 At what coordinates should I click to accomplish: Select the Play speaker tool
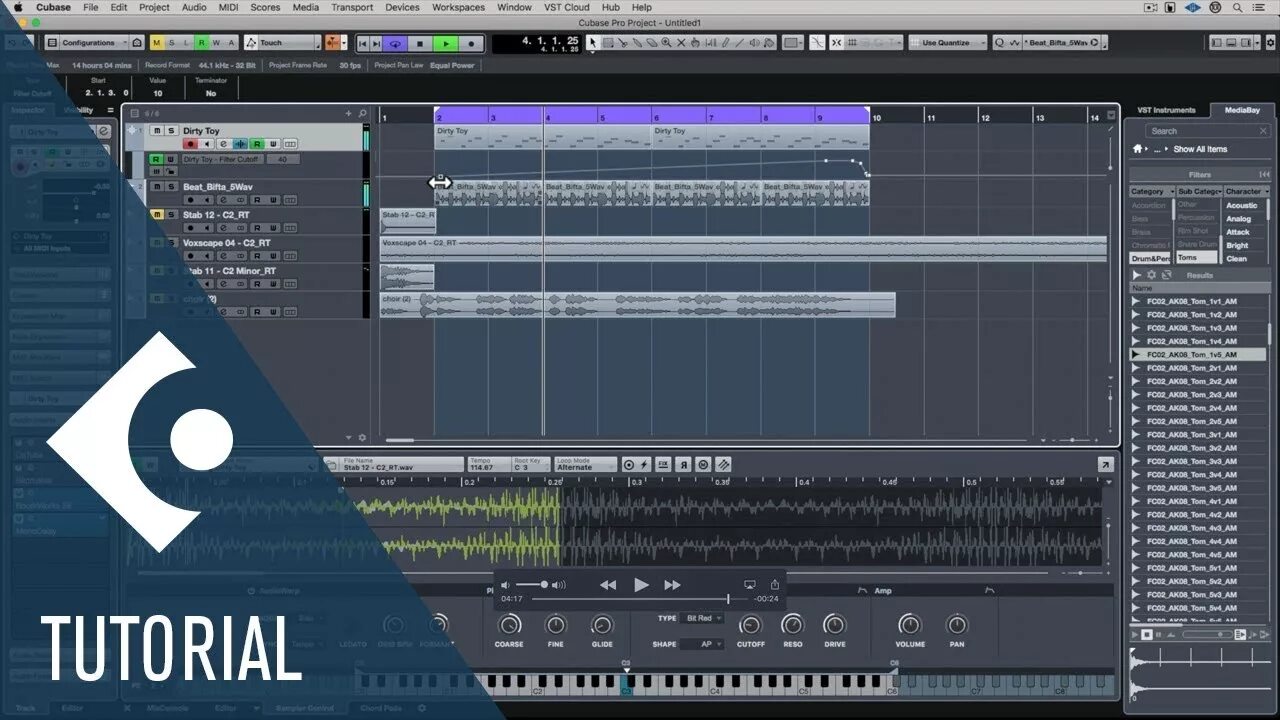coord(754,43)
